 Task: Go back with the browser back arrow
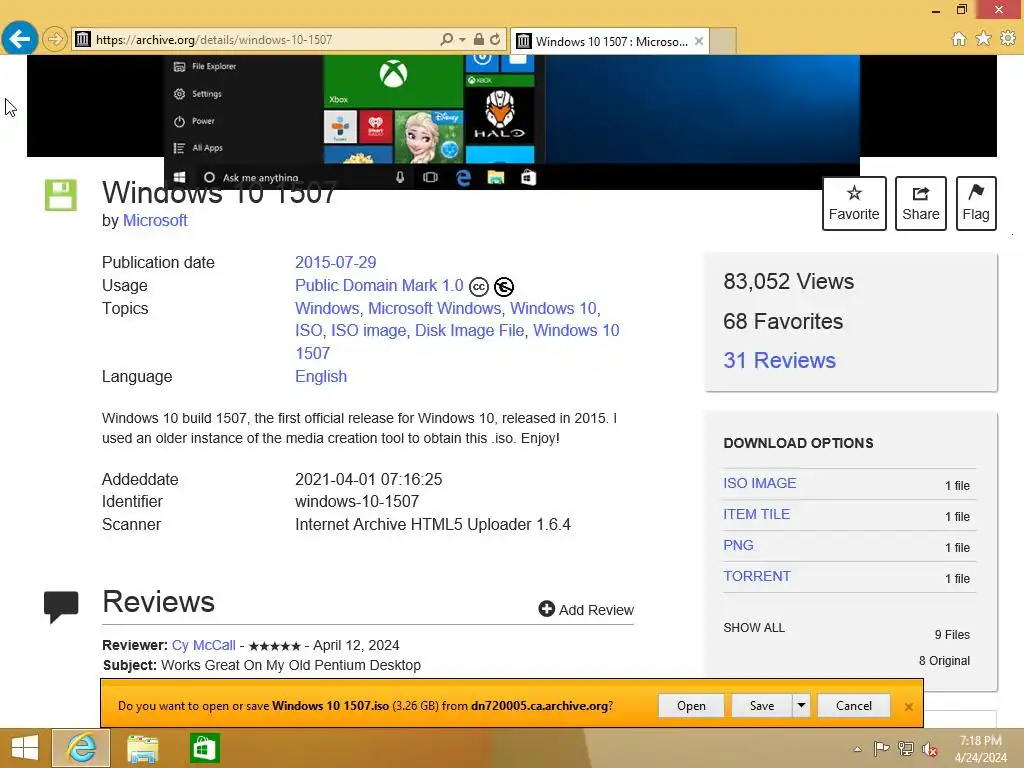point(20,39)
